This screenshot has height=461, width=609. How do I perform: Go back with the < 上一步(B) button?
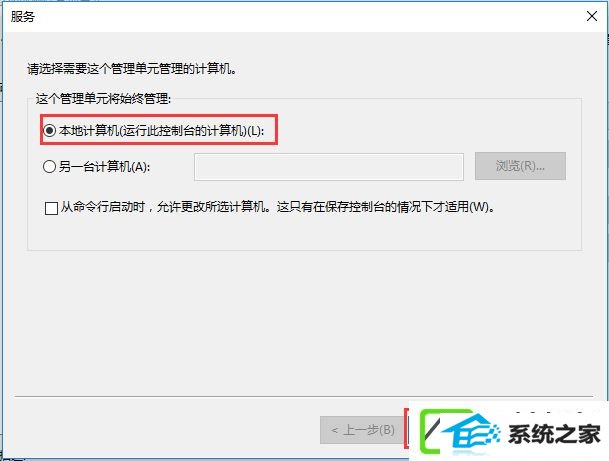[363, 430]
